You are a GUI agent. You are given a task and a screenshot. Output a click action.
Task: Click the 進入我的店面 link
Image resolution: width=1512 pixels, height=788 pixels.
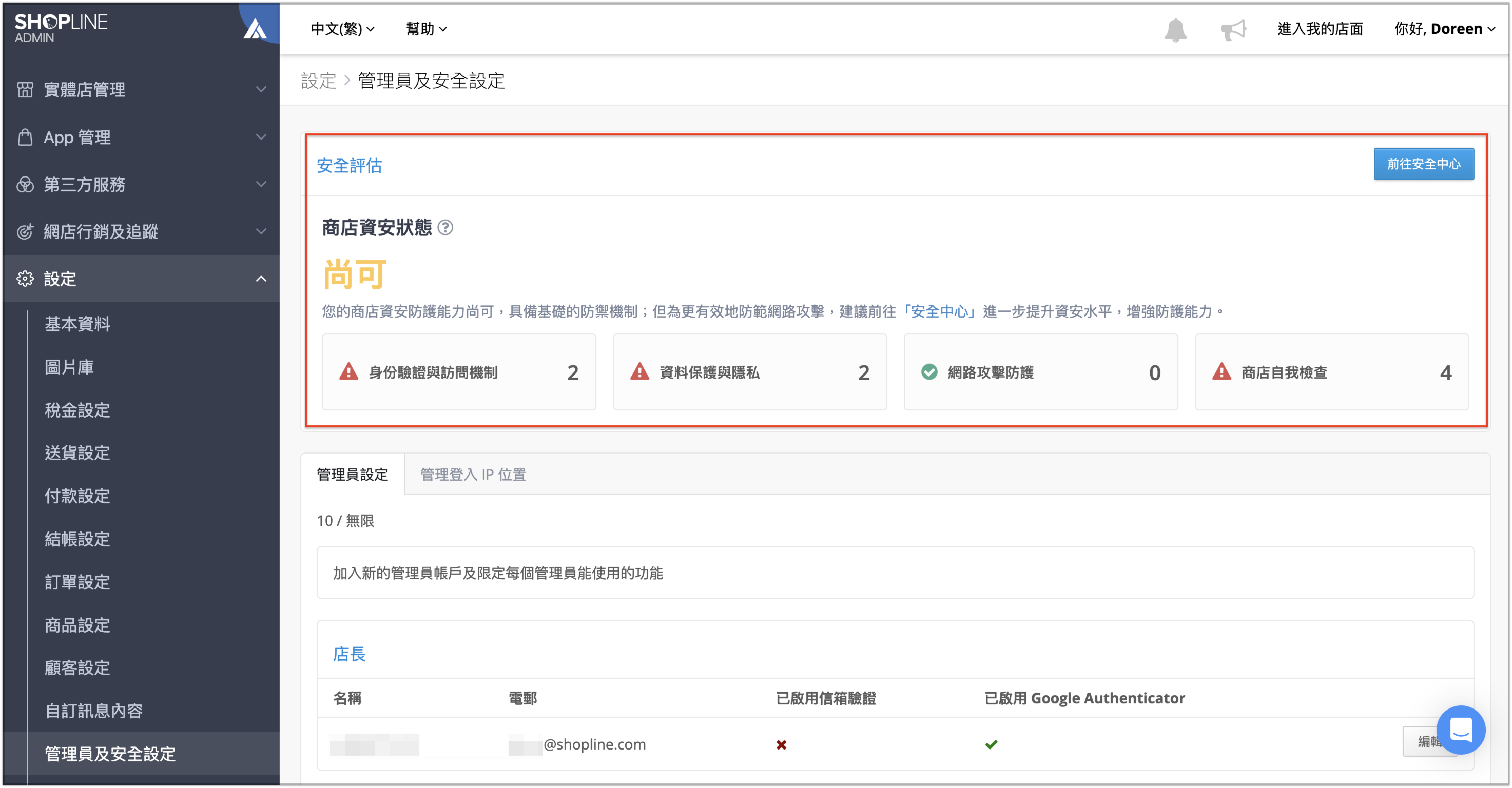tap(1320, 29)
